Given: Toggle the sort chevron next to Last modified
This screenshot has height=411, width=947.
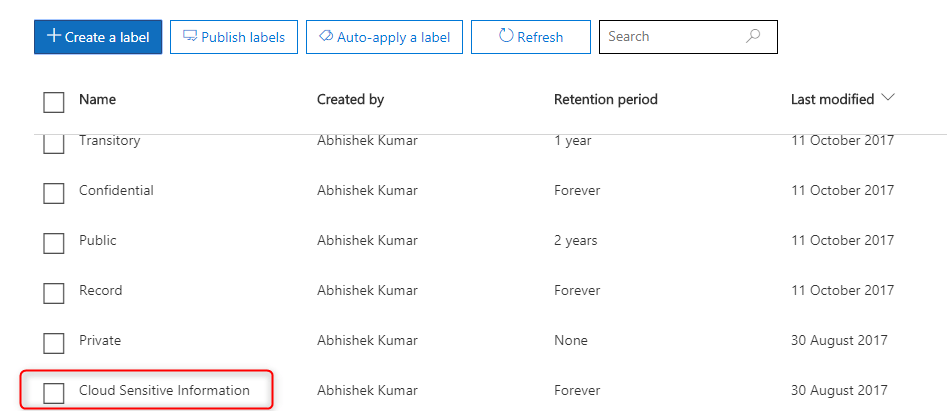Looking at the screenshot, I should pos(887,98).
